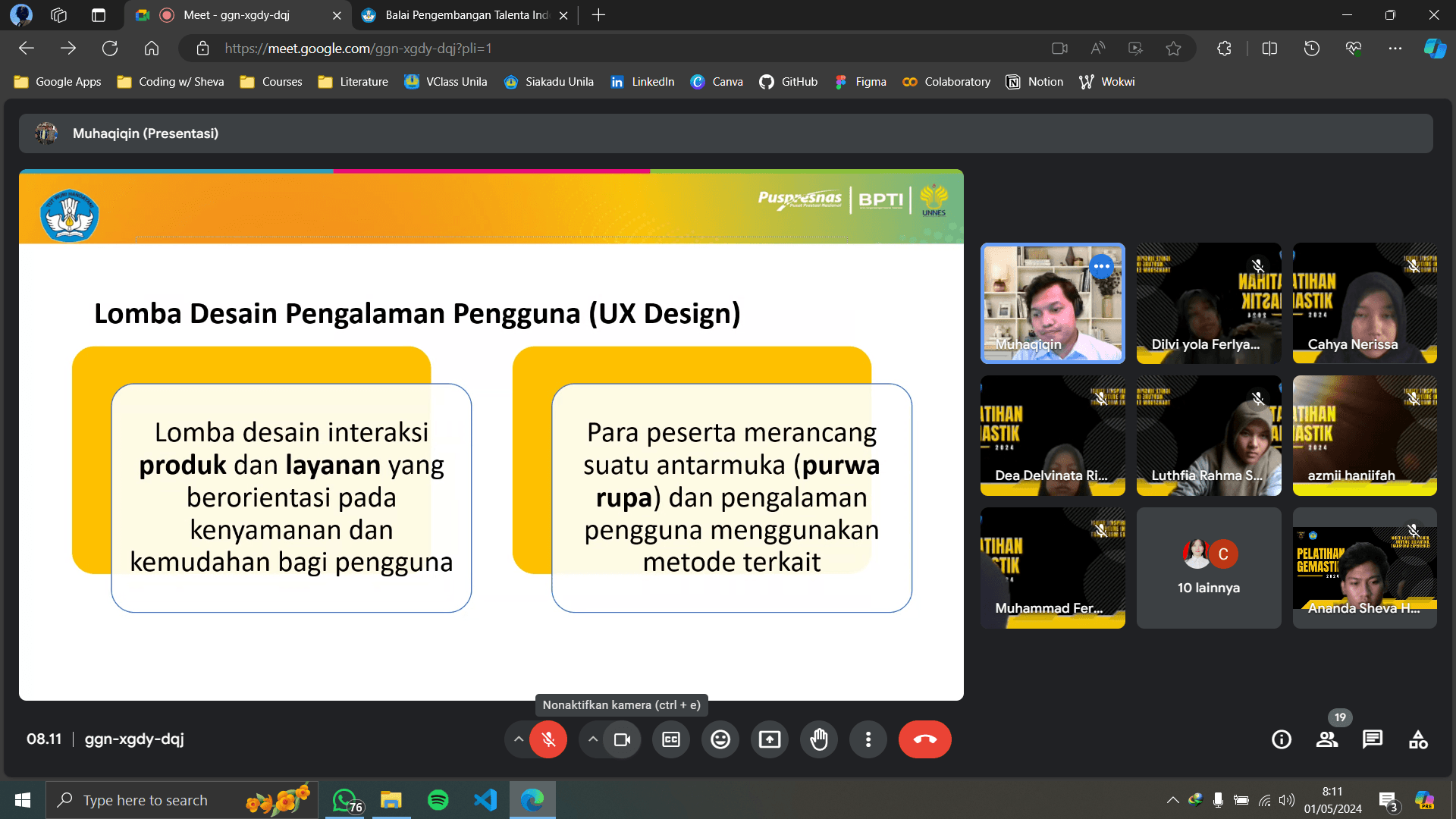Start presenting your screen
The image size is (1456, 819).
tap(770, 739)
